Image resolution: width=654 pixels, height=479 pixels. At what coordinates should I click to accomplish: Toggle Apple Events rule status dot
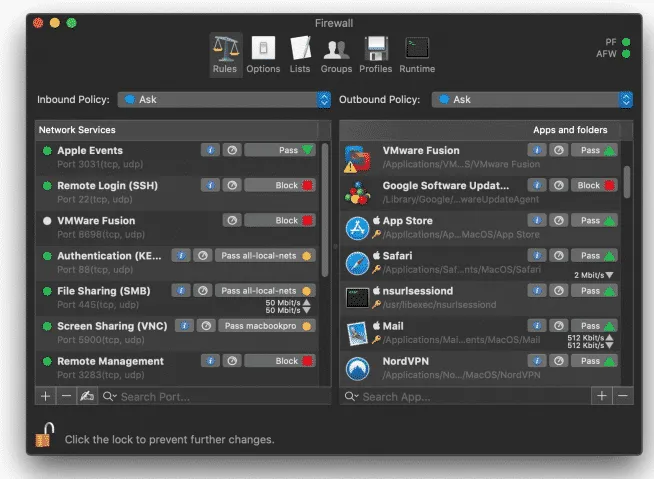(47, 151)
